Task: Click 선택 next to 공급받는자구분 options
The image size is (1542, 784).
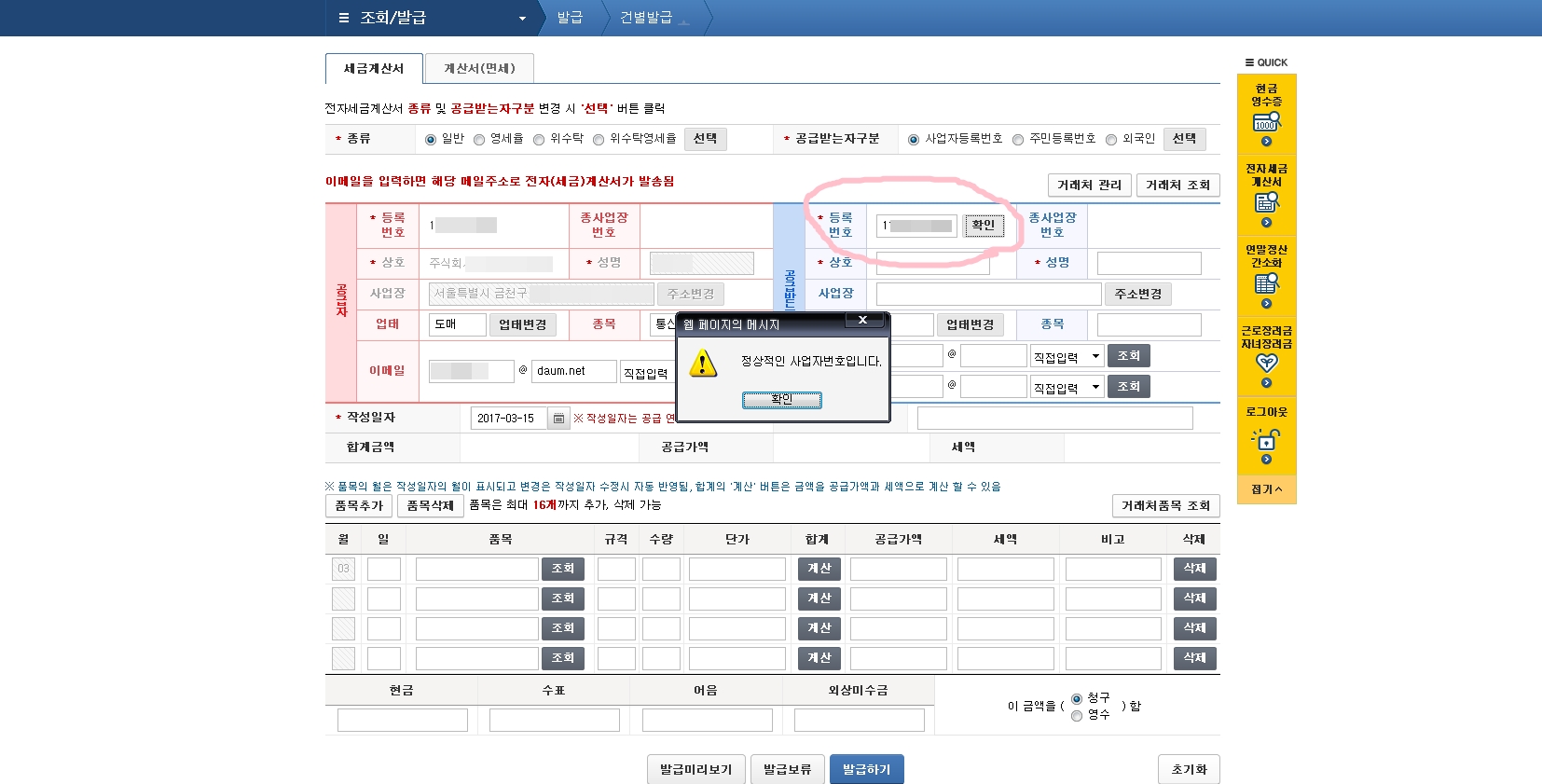Action: tap(1184, 139)
